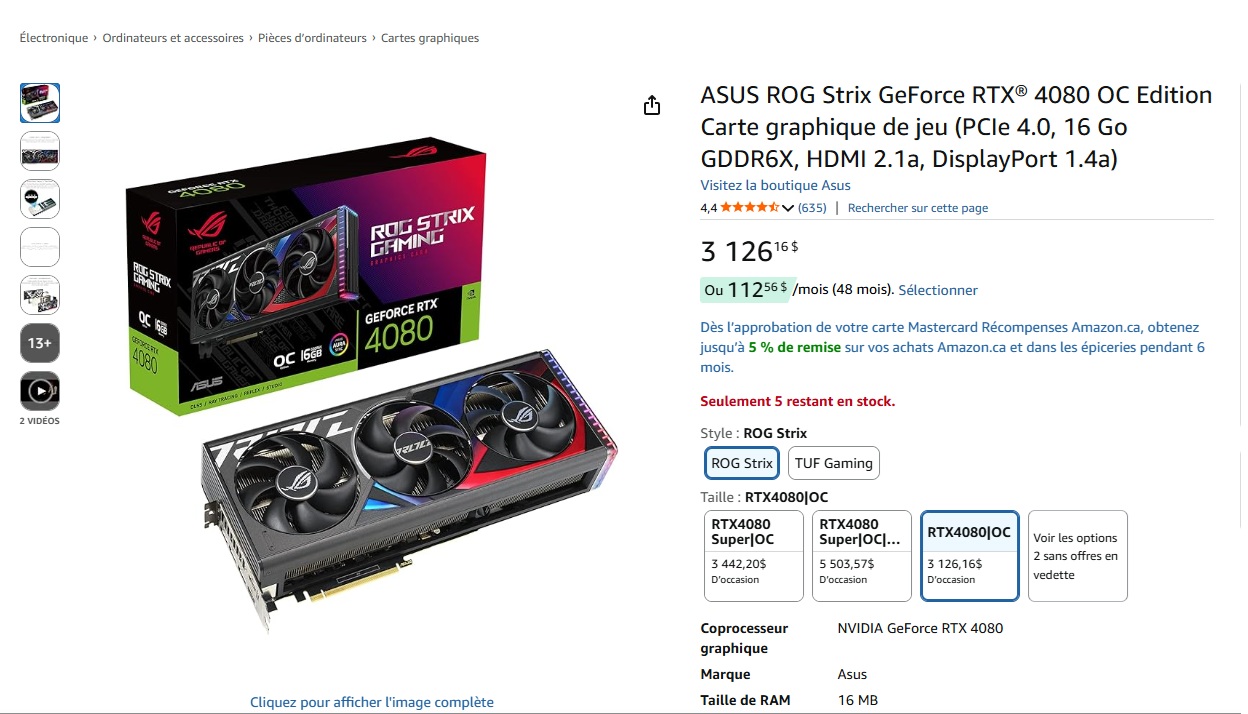Click to display the full image

point(372,702)
